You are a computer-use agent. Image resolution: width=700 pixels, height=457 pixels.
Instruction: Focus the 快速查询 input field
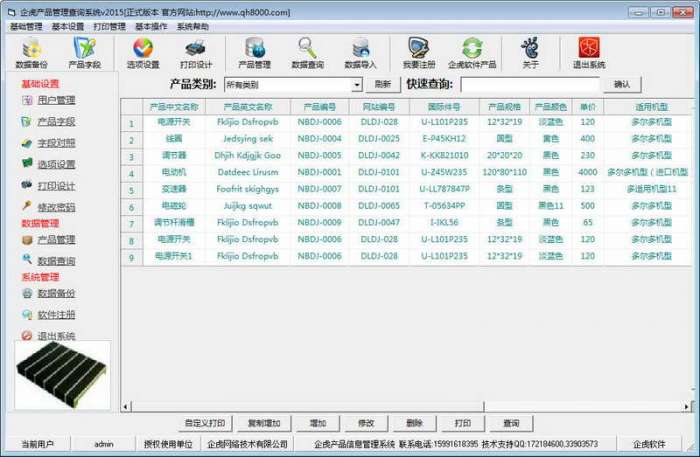(530, 84)
